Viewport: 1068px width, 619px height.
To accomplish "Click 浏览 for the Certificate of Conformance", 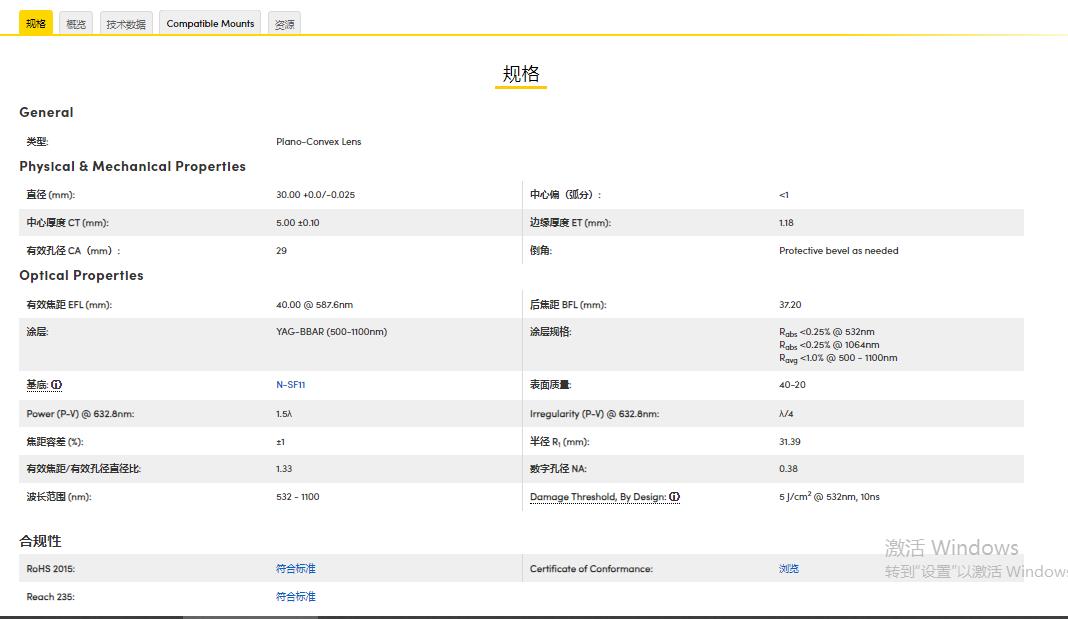I will pos(787,568).
